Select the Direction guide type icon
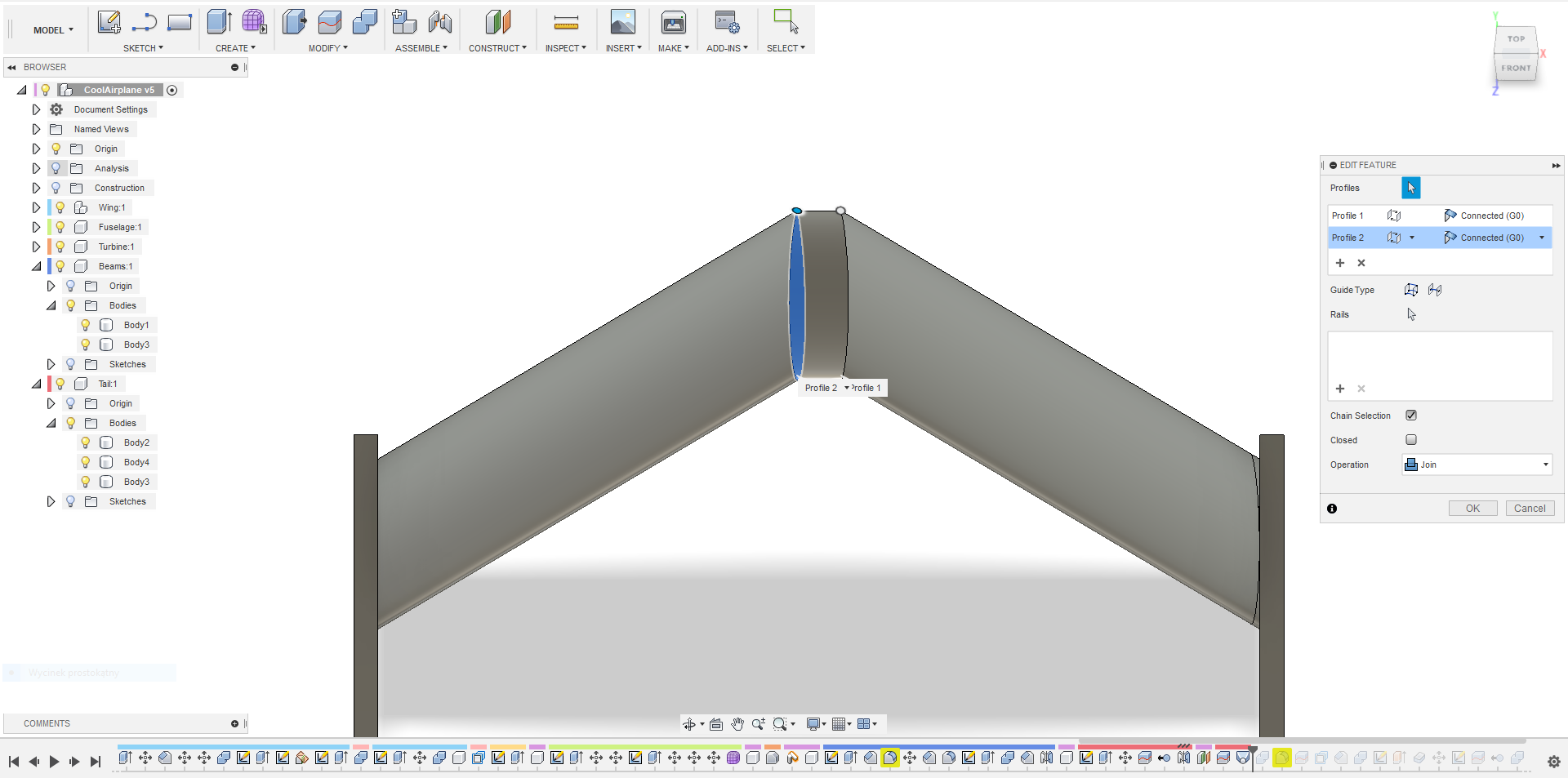Image resolution: width=1568 pixels, height=778 pixels. [1411, 290]
